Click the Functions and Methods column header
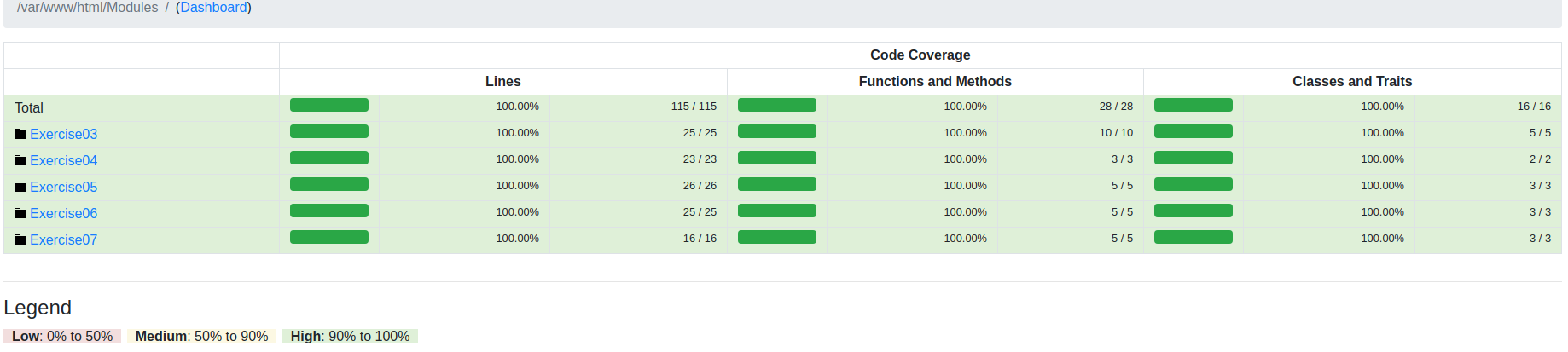Screen dimensions: 1568x352 (x=935, y=82)
